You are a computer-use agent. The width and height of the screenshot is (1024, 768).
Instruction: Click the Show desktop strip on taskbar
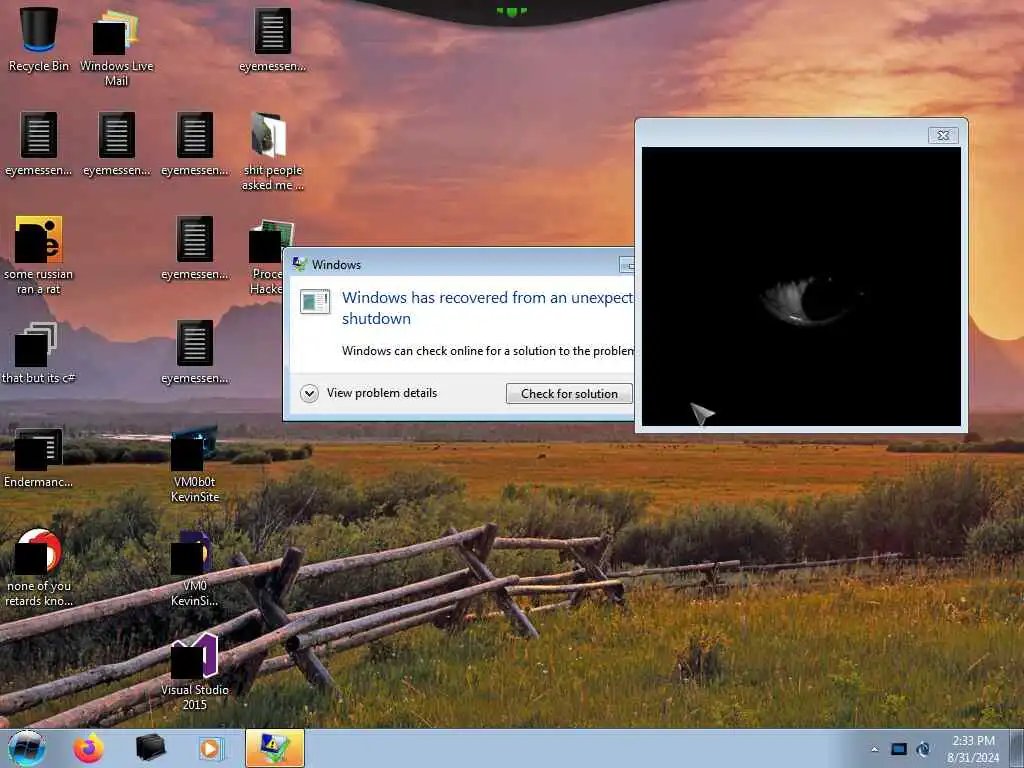tap(1017, 748)
